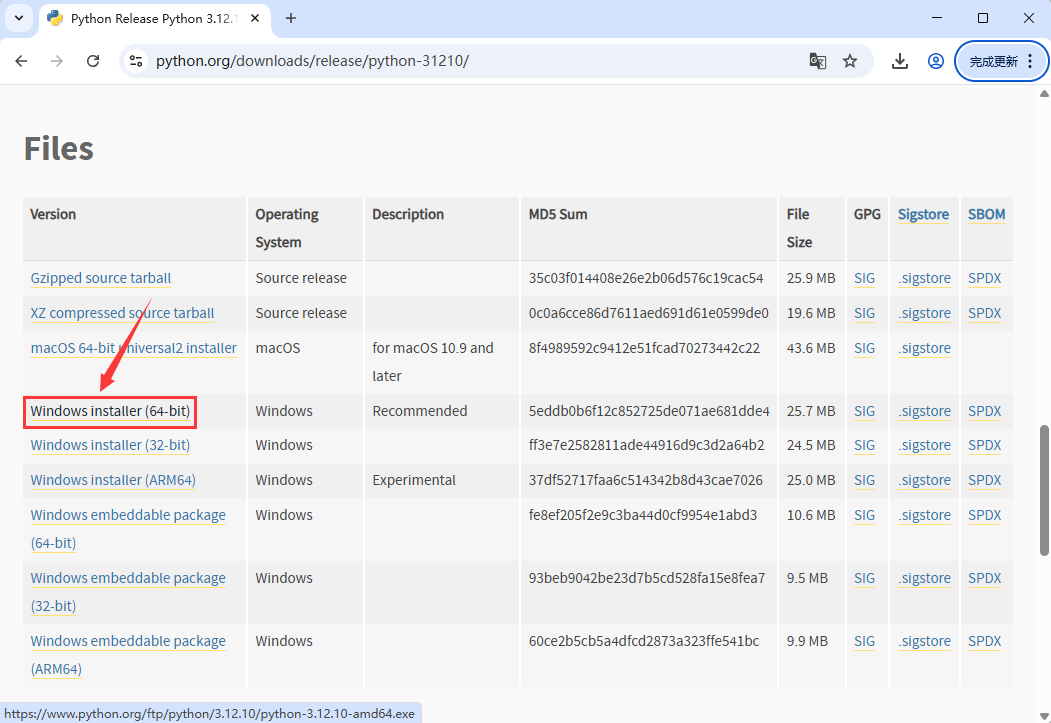Select the Python Release Python 3.12 tab
This screenshot has height=723, width=1051.
click(x=154, y=19)
